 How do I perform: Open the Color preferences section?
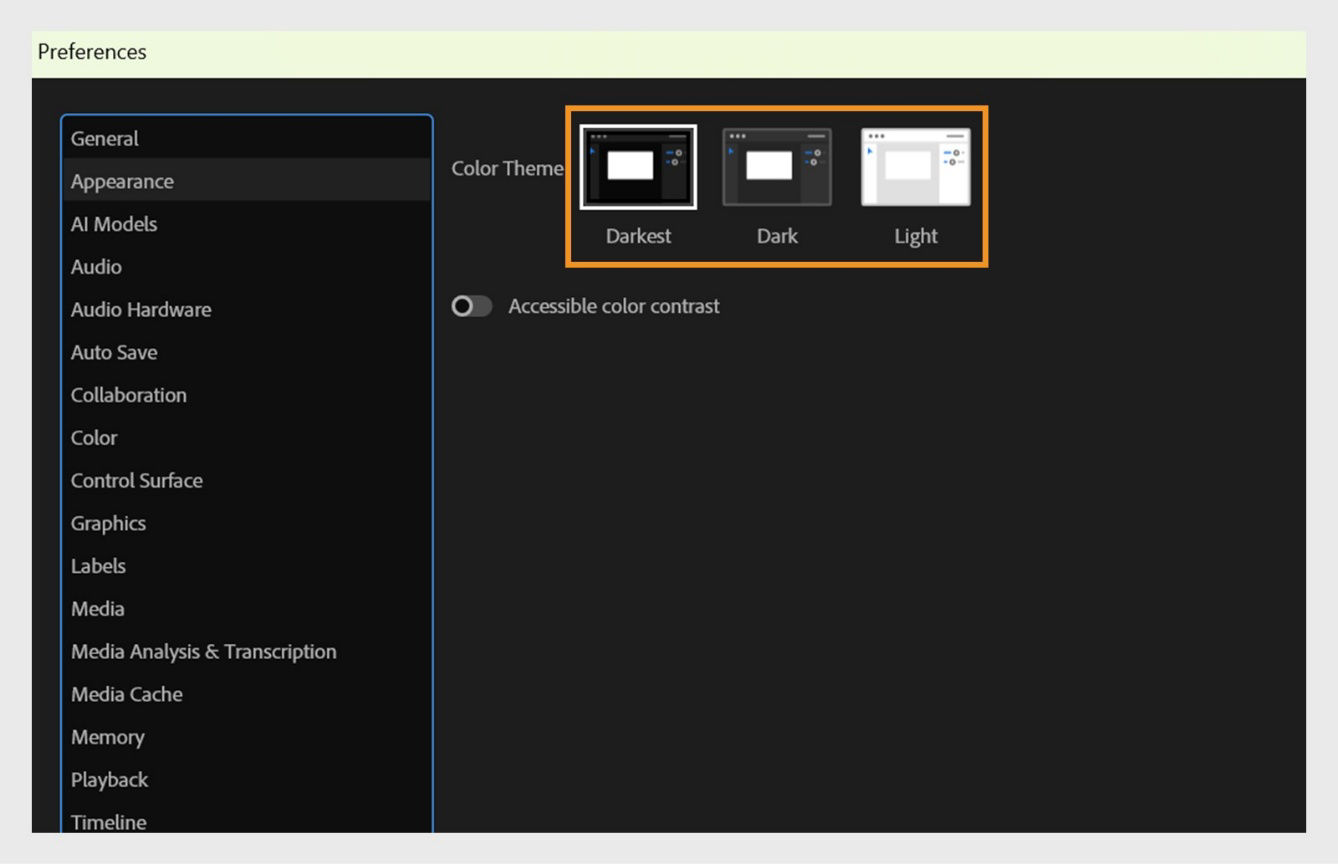[x=93, y=438]
